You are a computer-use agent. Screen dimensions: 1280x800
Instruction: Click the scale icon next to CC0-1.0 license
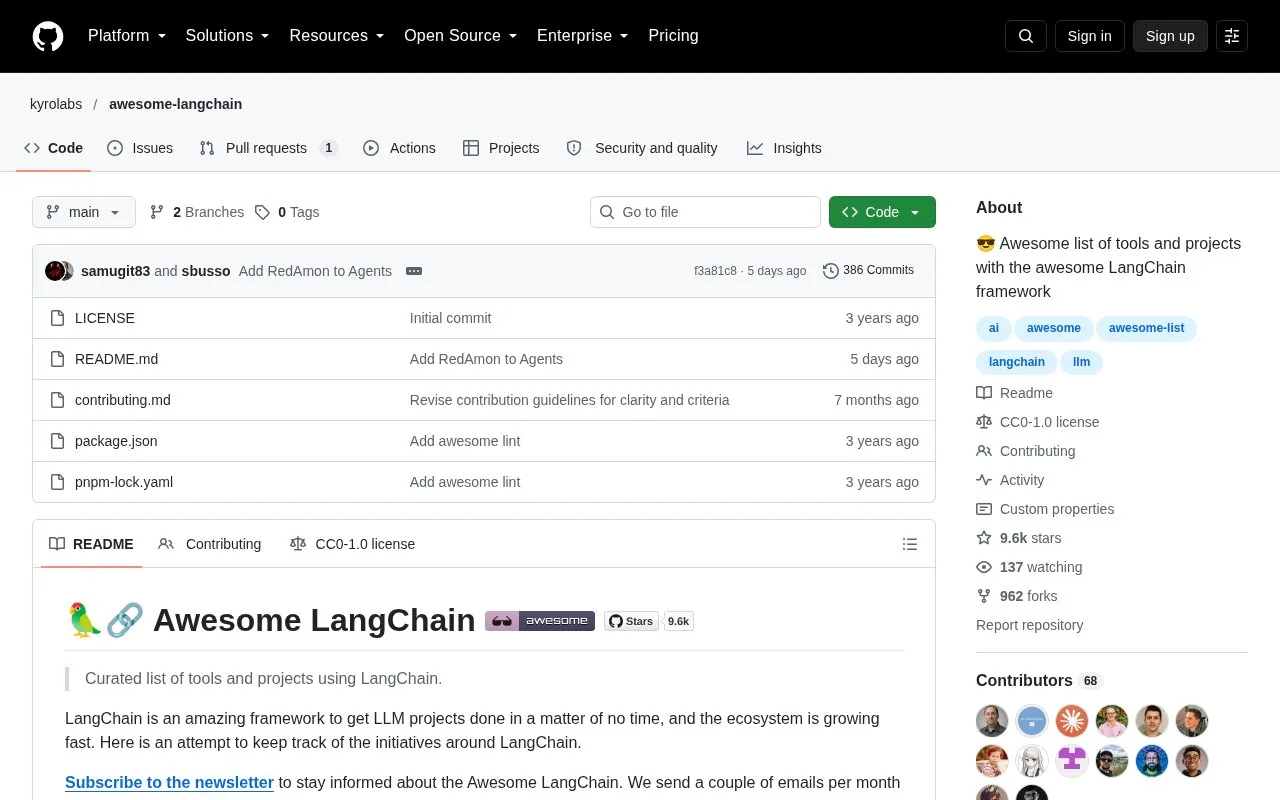(984, 422)
